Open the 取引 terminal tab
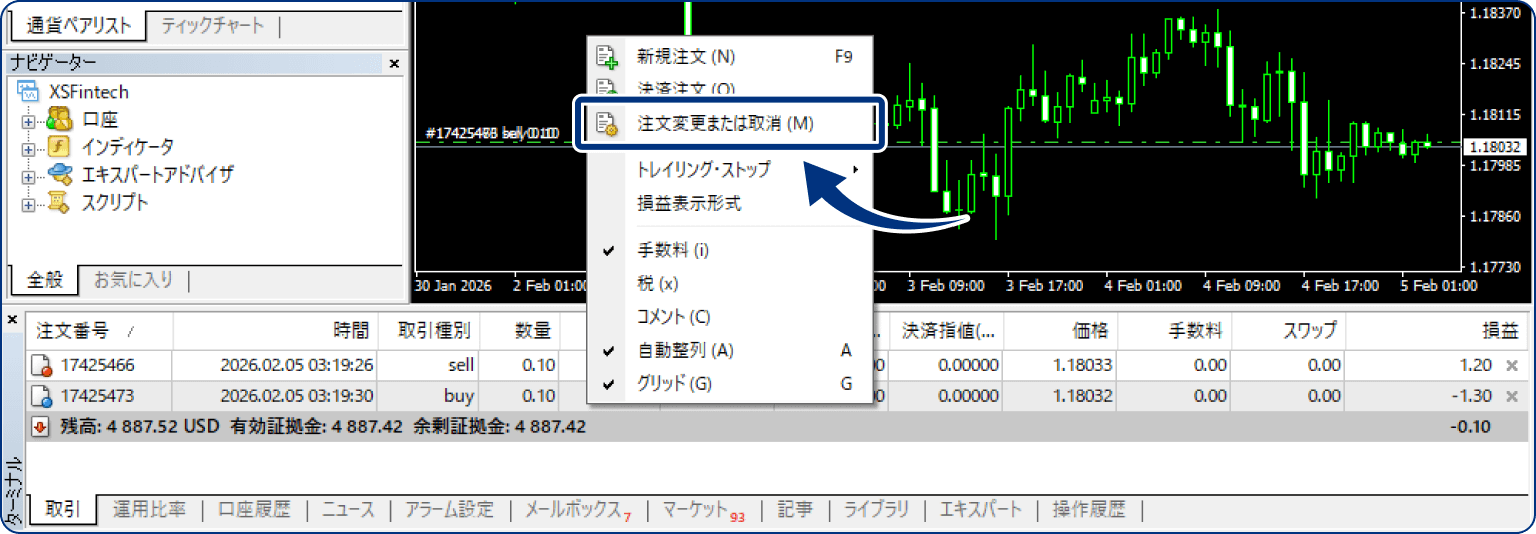1536x534 pixels. tap(63, 509)
